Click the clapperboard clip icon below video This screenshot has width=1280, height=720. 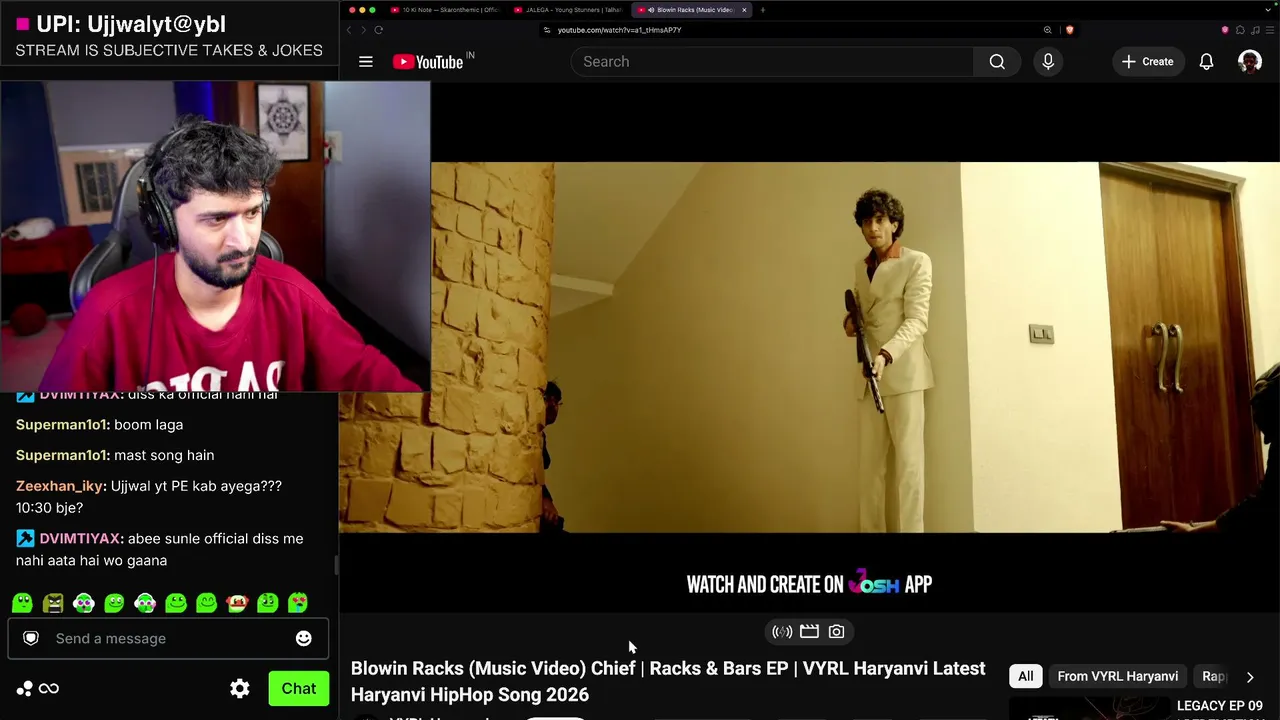[x=809, y=632]
